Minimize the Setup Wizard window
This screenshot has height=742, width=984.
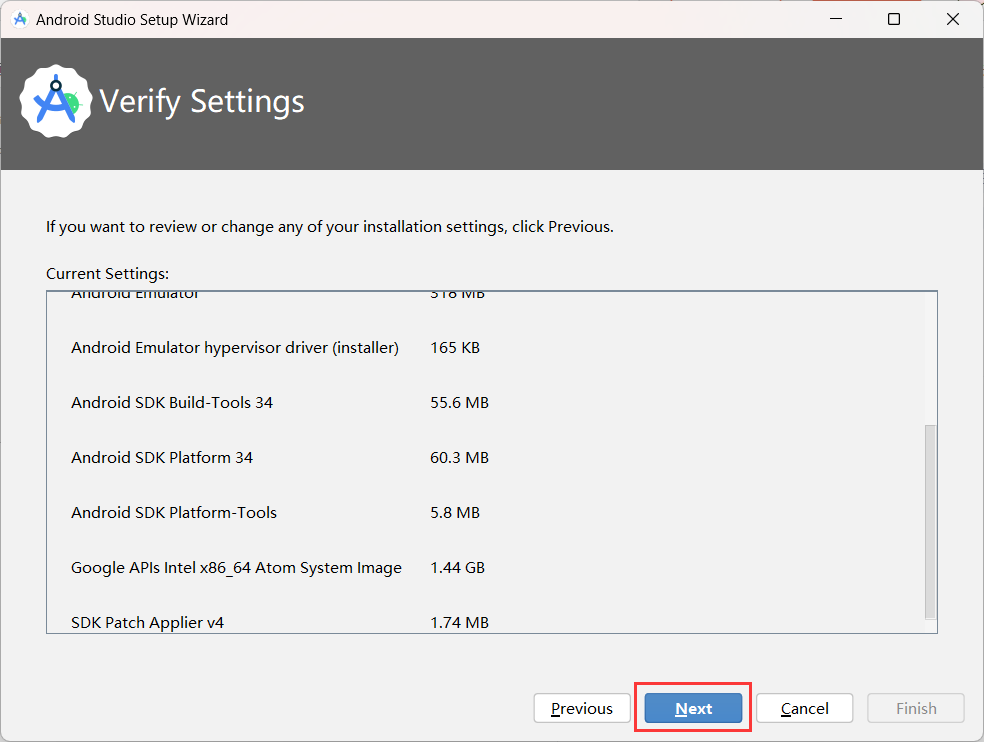(x=836, y=19)
